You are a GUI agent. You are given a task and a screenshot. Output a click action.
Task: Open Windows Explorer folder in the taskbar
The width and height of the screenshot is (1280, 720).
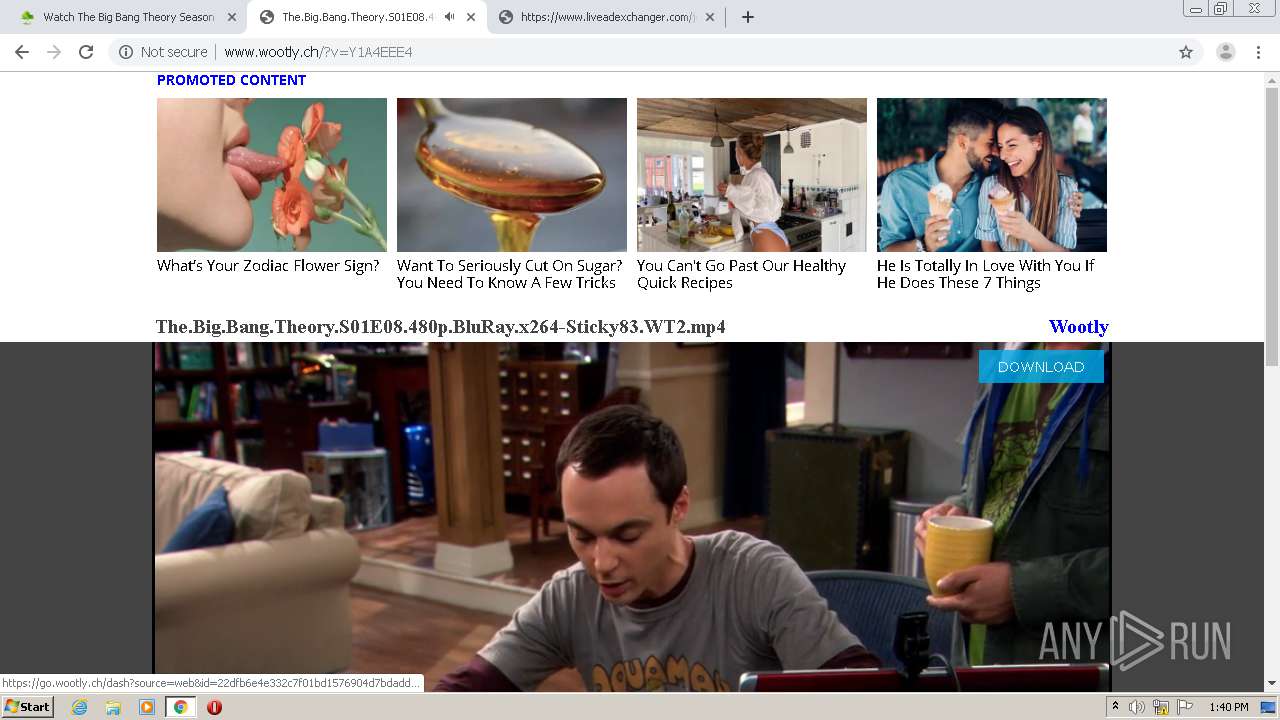pos(113,707)
